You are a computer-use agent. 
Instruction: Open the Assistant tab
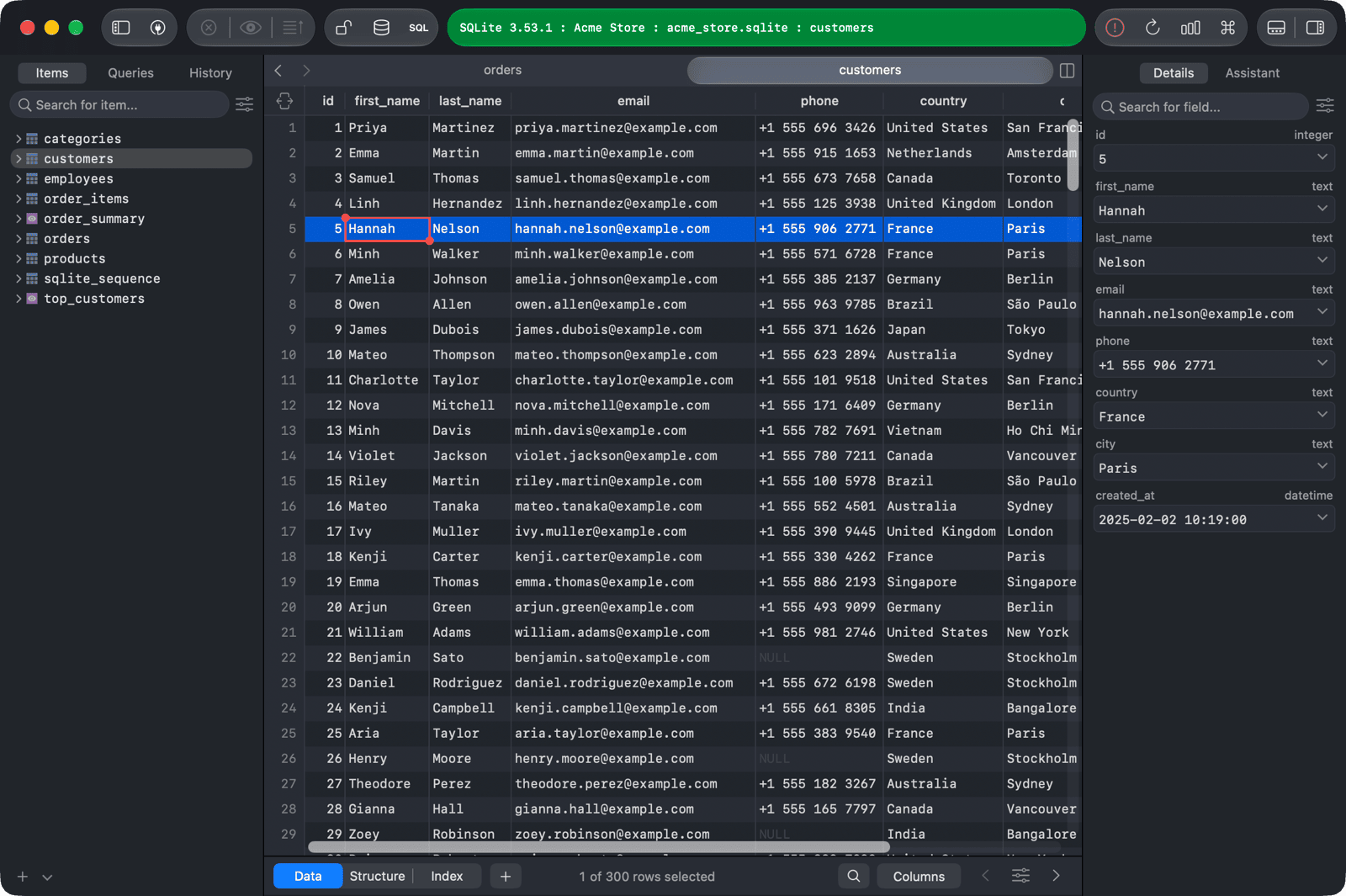click(1252, 73)
